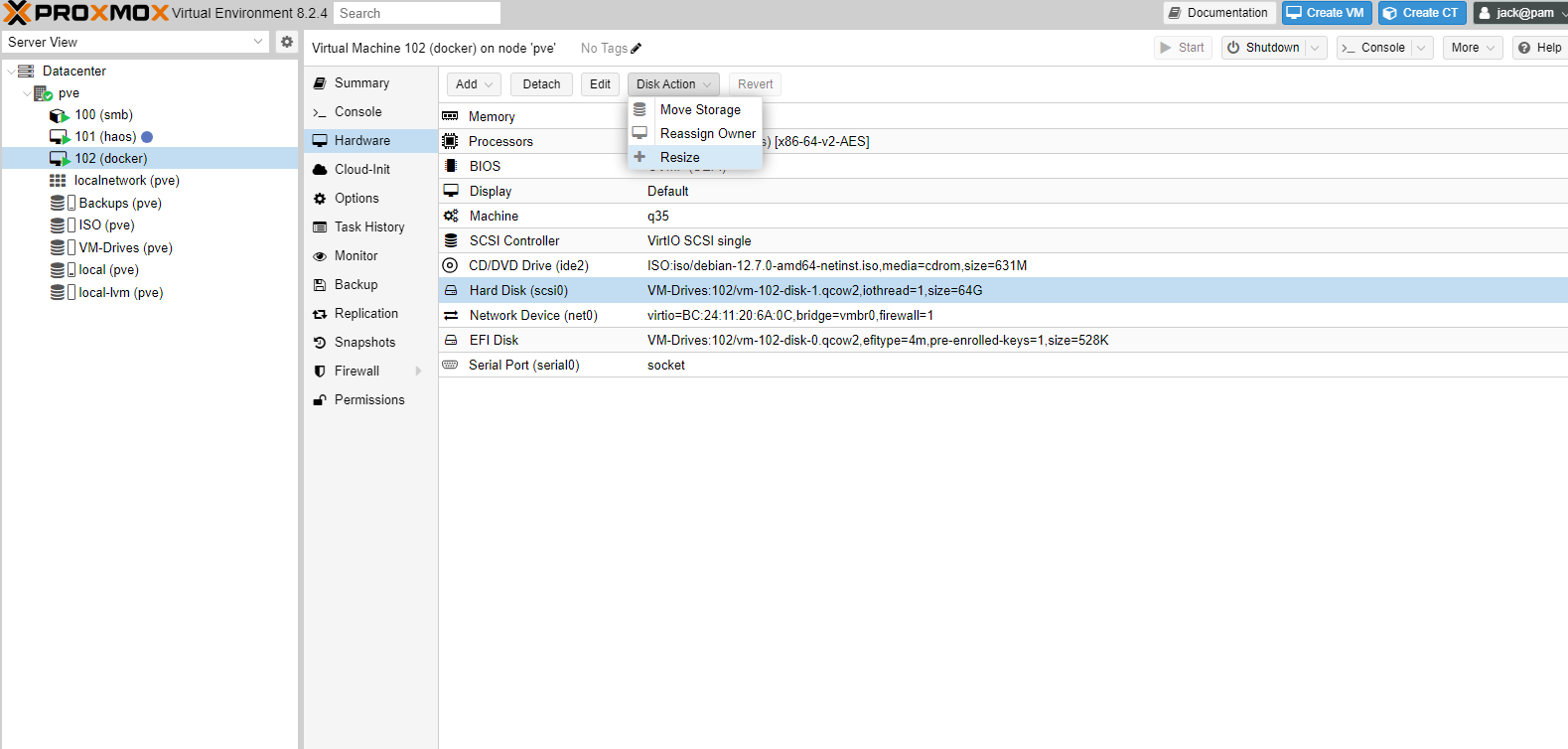
Task: Click the Permissions unlock icon
Action: (320, 400)
